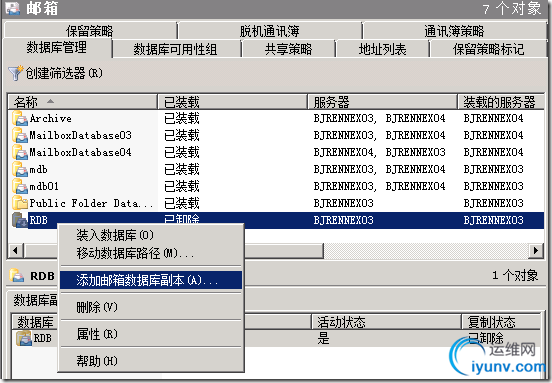Screen dimensions: 552x383
Task: Click 复制状态 column header
Action: click(x=501, y=322)
